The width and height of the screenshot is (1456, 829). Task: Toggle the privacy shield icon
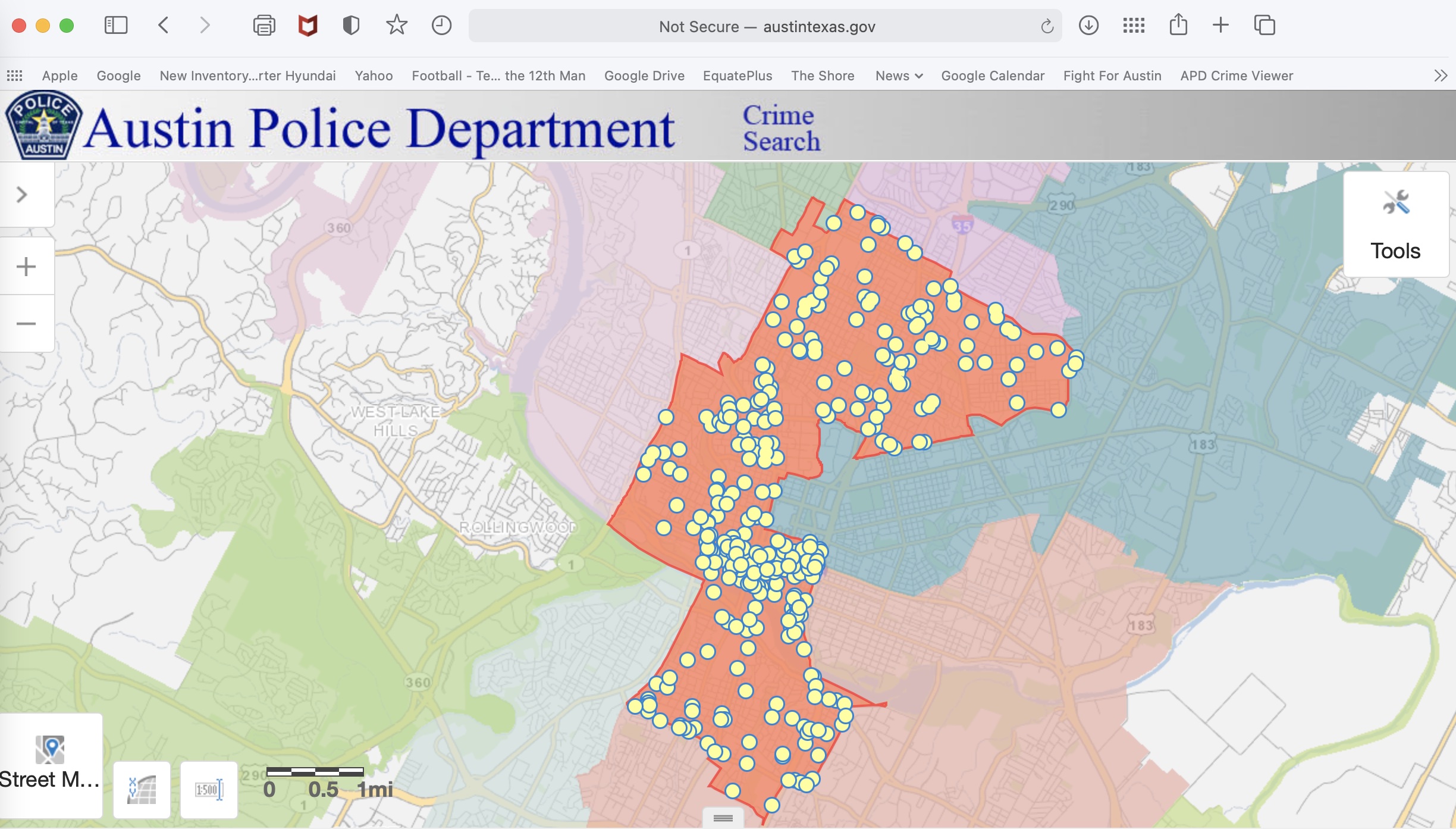point(351,25)
